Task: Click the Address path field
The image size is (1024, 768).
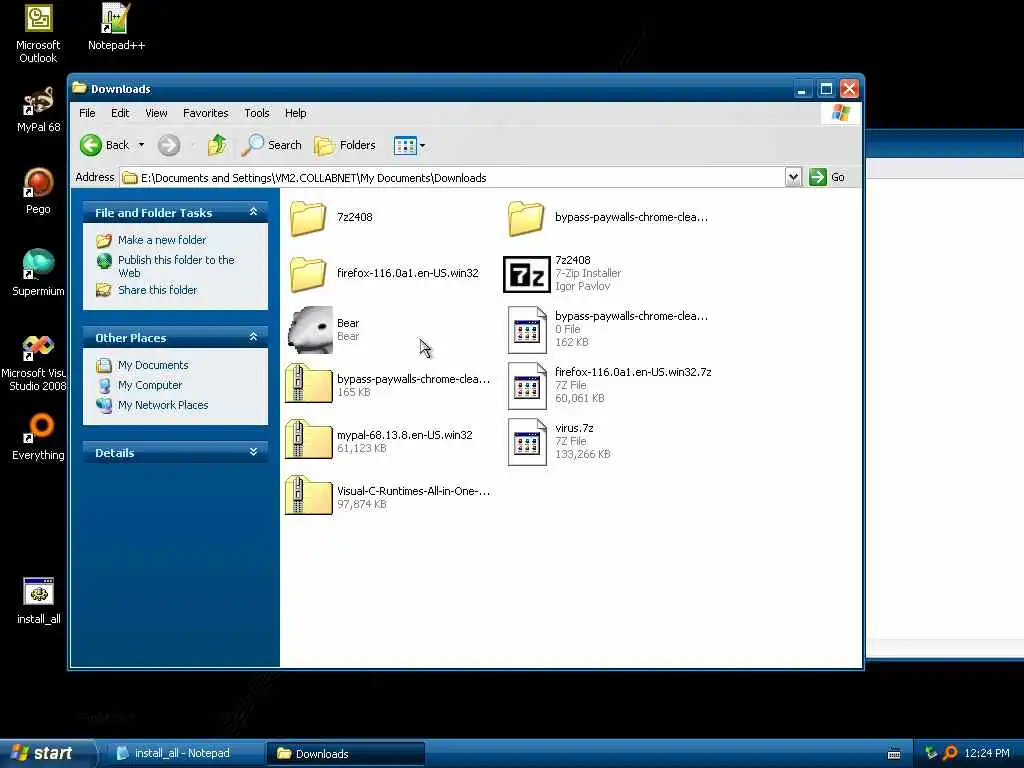Action: coord(453,178)
